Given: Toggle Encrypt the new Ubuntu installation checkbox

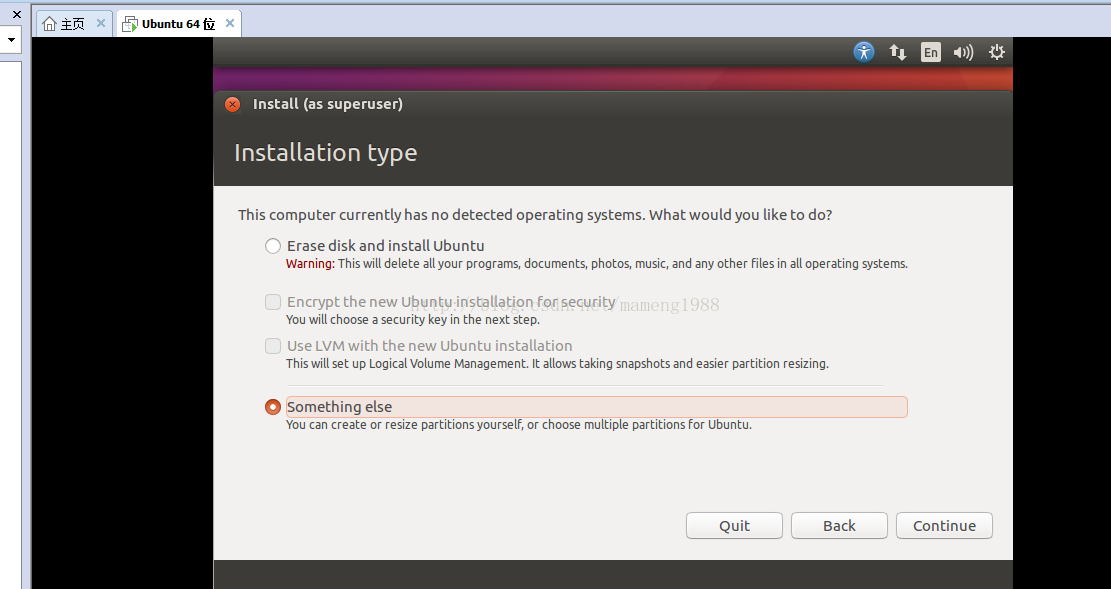Looking at the screenshot, I should pos(273,302).
